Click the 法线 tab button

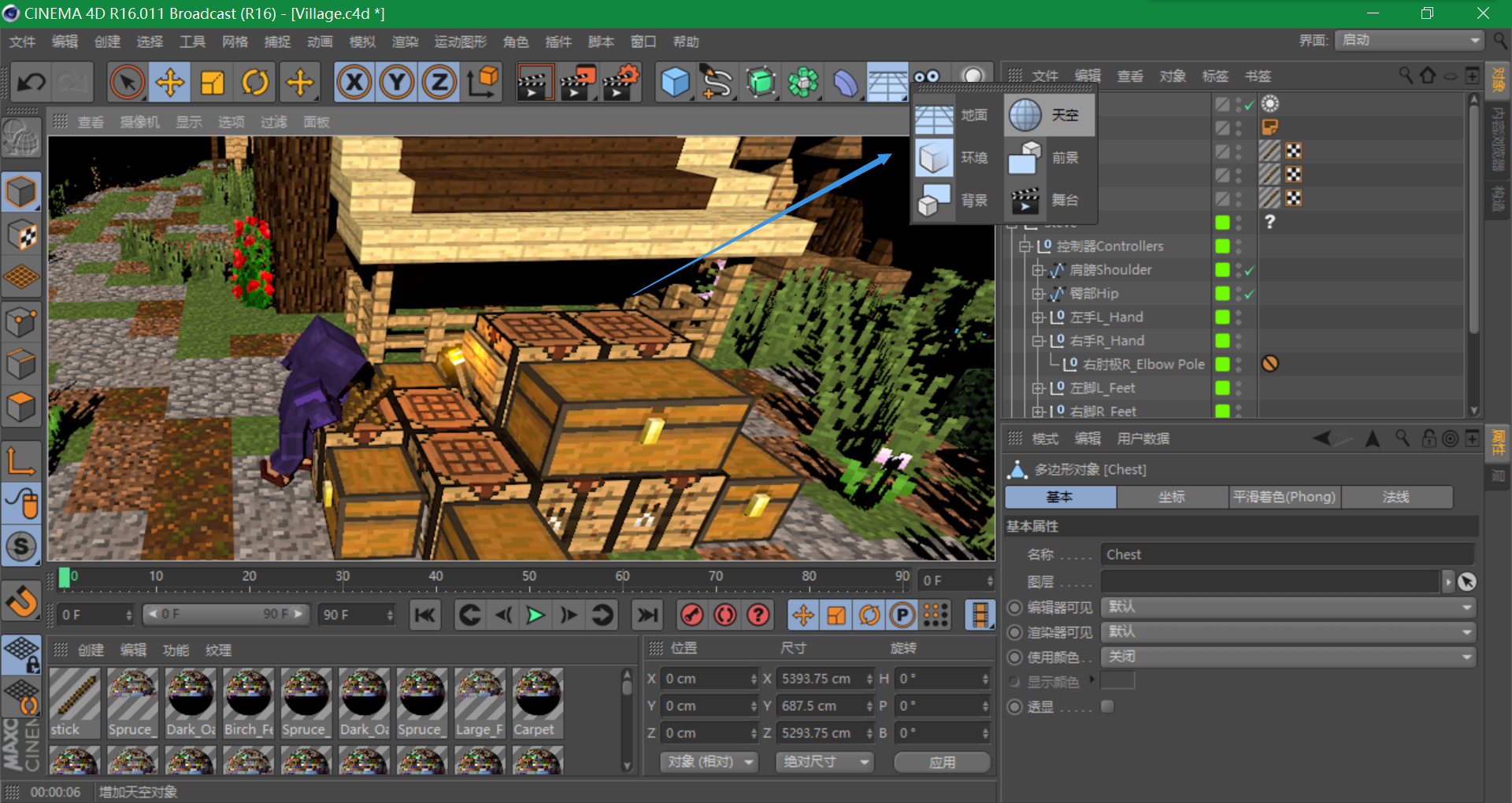tap(1396, 497)
